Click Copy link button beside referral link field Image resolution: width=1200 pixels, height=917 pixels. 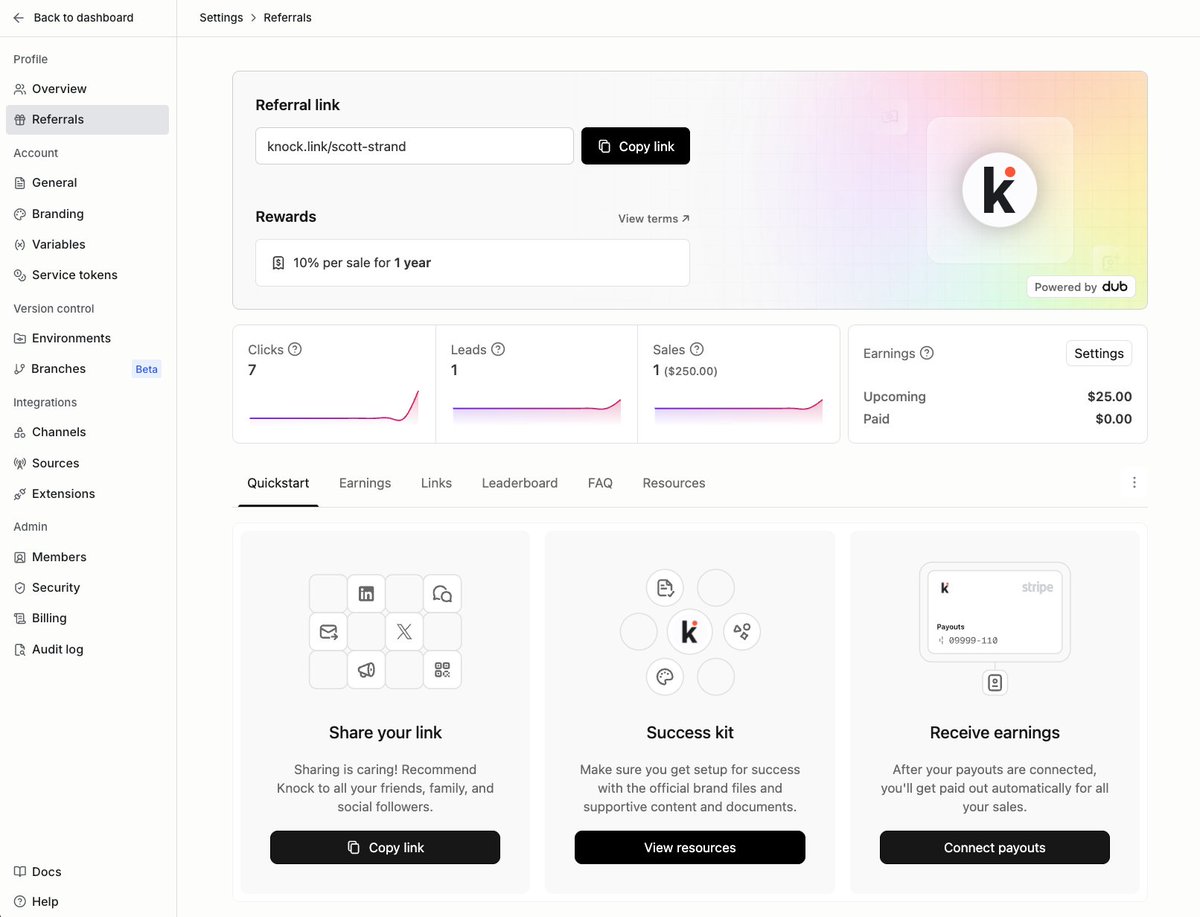click(635, 146)
